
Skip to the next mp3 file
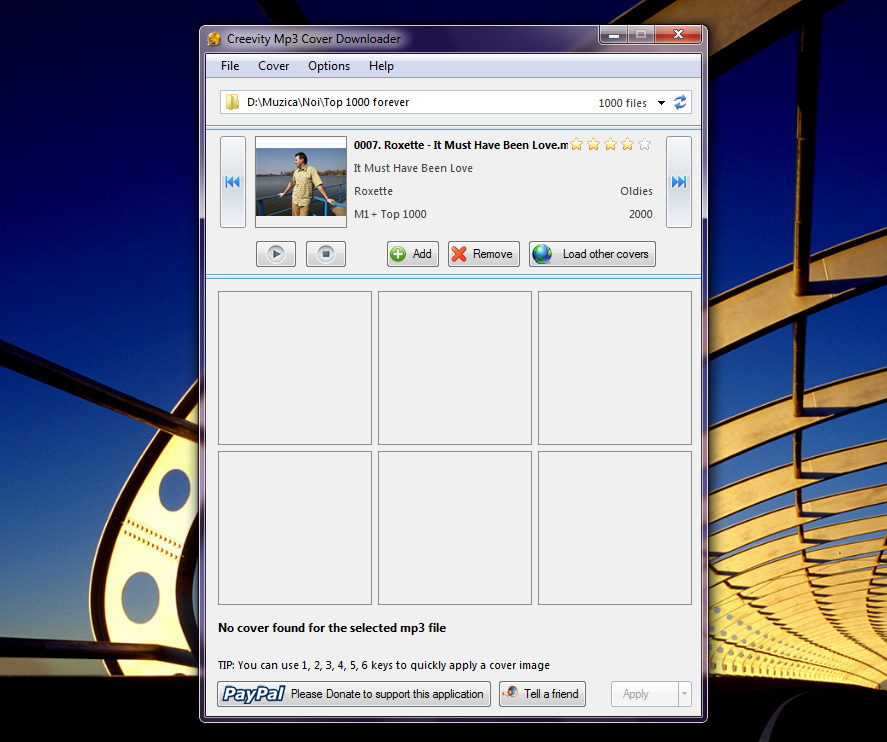pos(679,182)
